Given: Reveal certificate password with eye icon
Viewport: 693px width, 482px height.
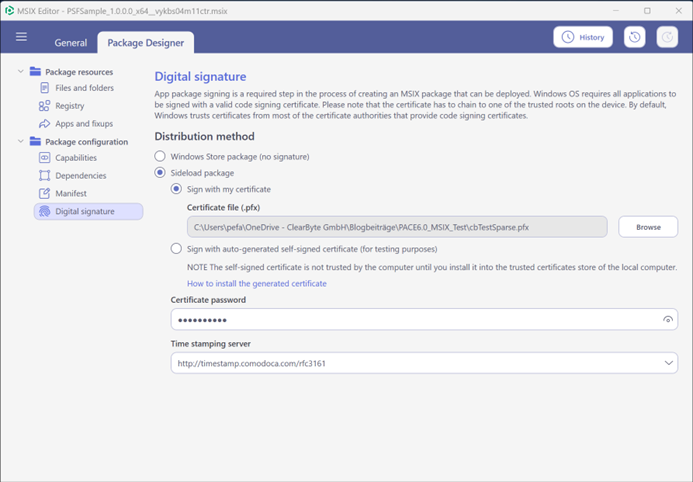Looking at the screenshot, I should (x=668, y=319).
